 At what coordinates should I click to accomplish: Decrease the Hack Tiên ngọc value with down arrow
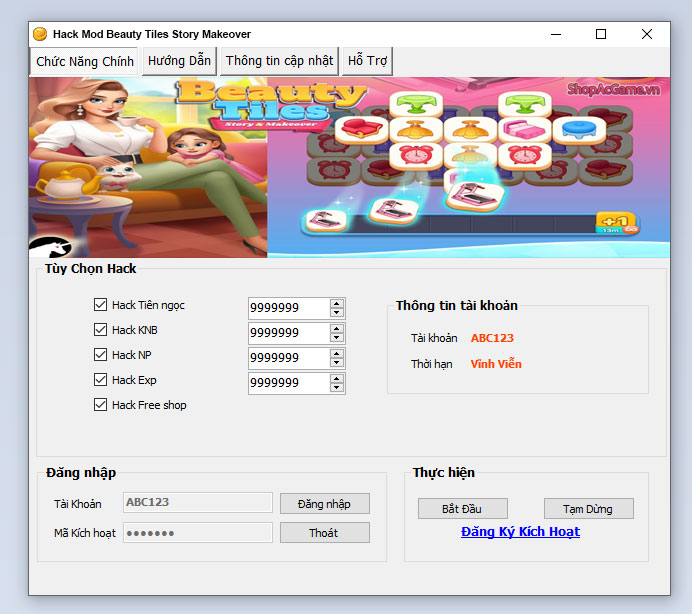click(337, 312)
